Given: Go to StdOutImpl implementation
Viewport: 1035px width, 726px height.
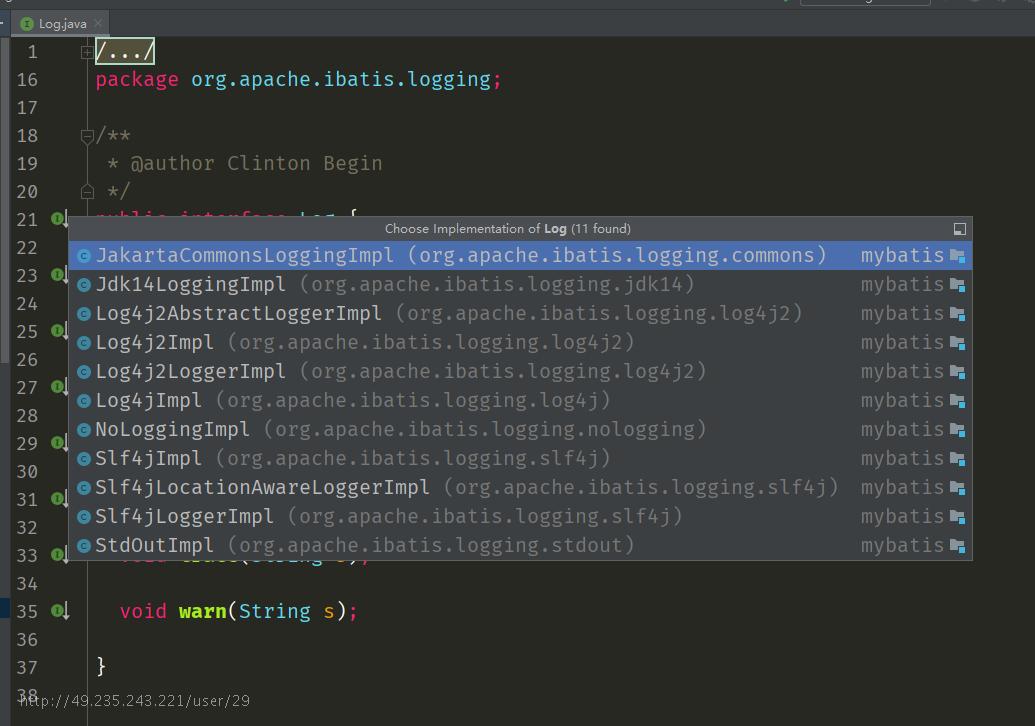Looking at the screenshot, I should 520,546.
